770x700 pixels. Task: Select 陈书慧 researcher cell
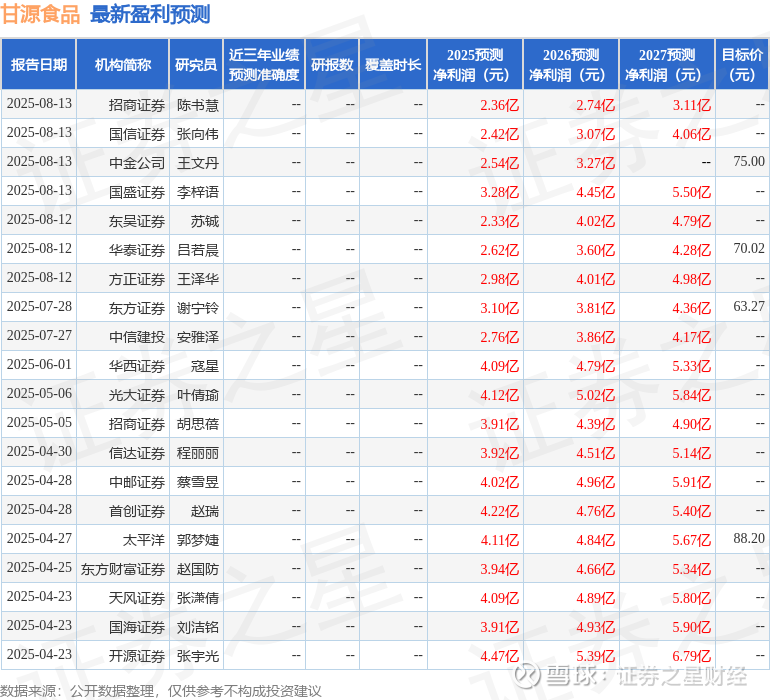coord(197,105)
